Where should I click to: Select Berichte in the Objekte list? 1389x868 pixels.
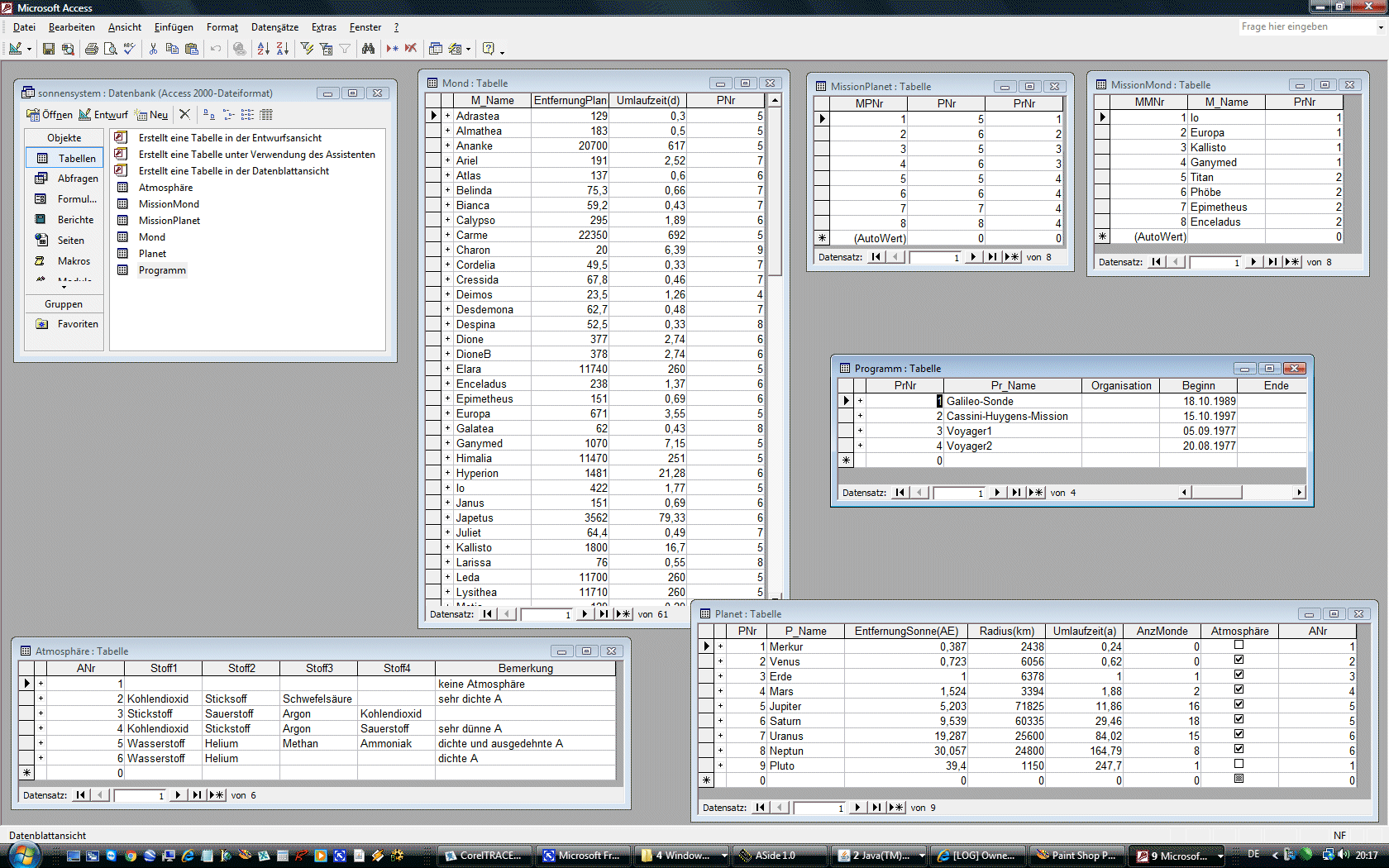(x=65, y=220)
